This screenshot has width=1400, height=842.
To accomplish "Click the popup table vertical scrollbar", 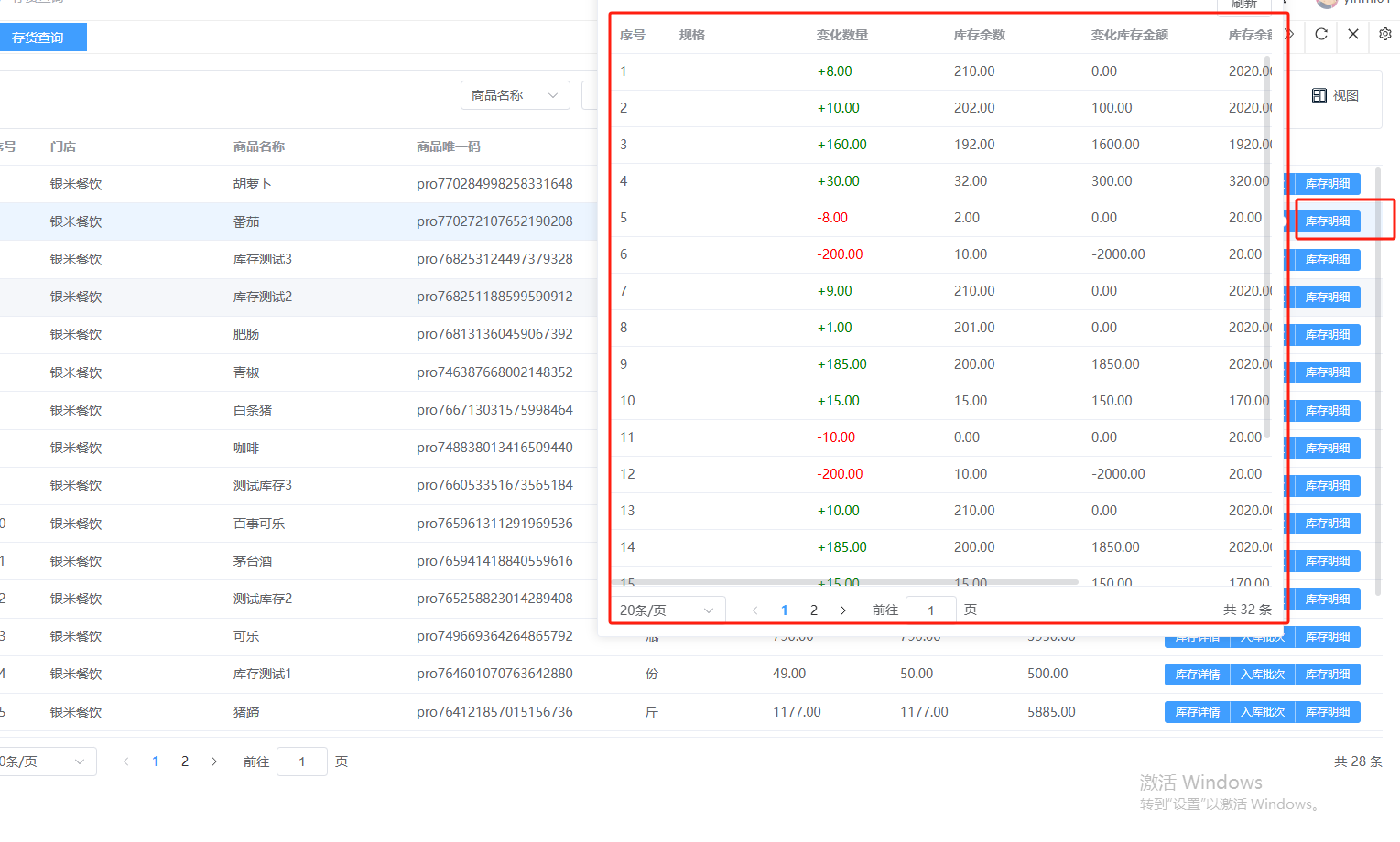I will tap(1267, 247).
